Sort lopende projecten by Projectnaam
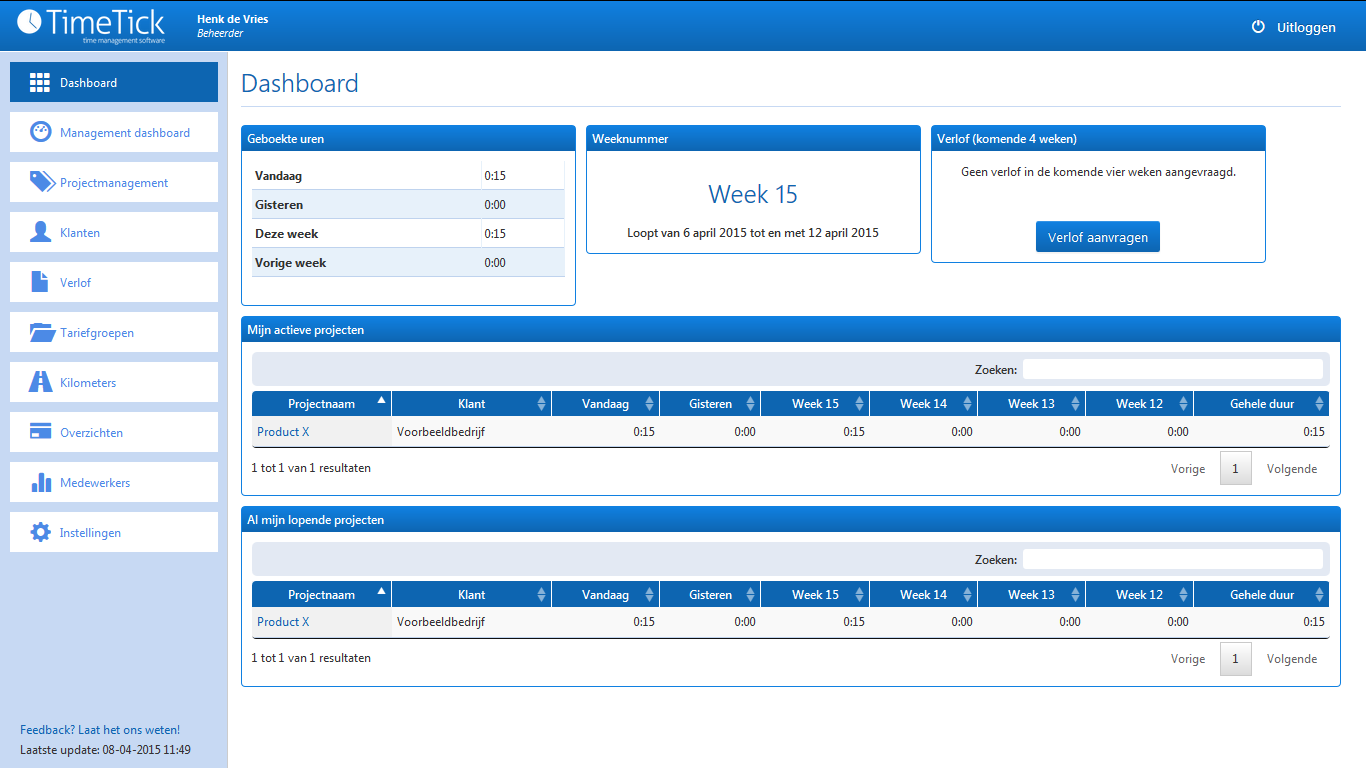Viewport: 1366px width, 768px height. (321, 595)
